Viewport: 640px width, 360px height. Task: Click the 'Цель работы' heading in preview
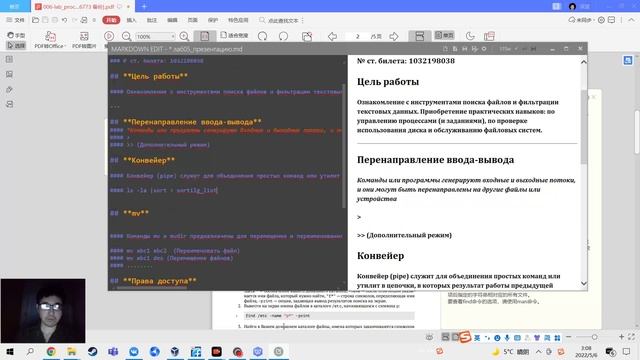[x=388, y=82]
